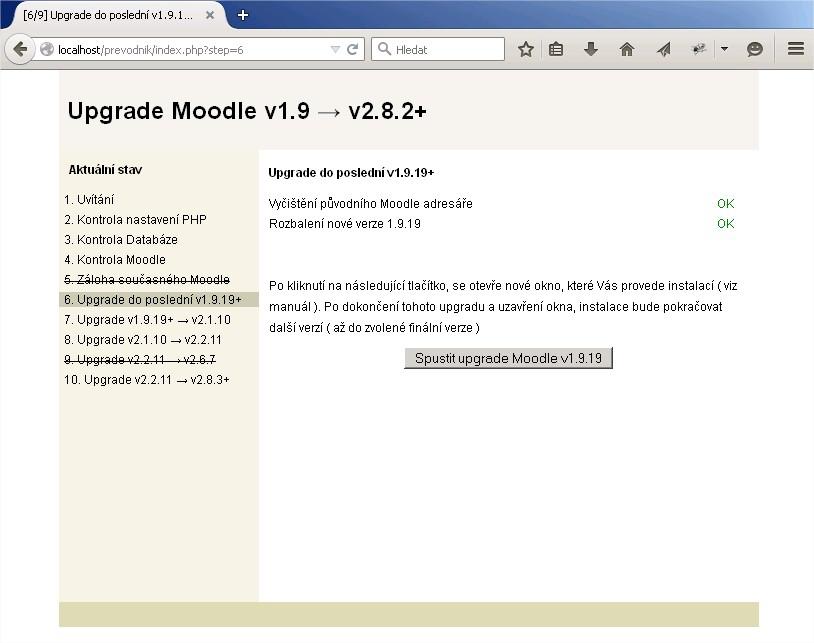Click struck-out step 9. Upgrade v2.2.11 → v2.6.7
Image resolution: width=814 pixels, height=643 pixels.
[140, 360]
